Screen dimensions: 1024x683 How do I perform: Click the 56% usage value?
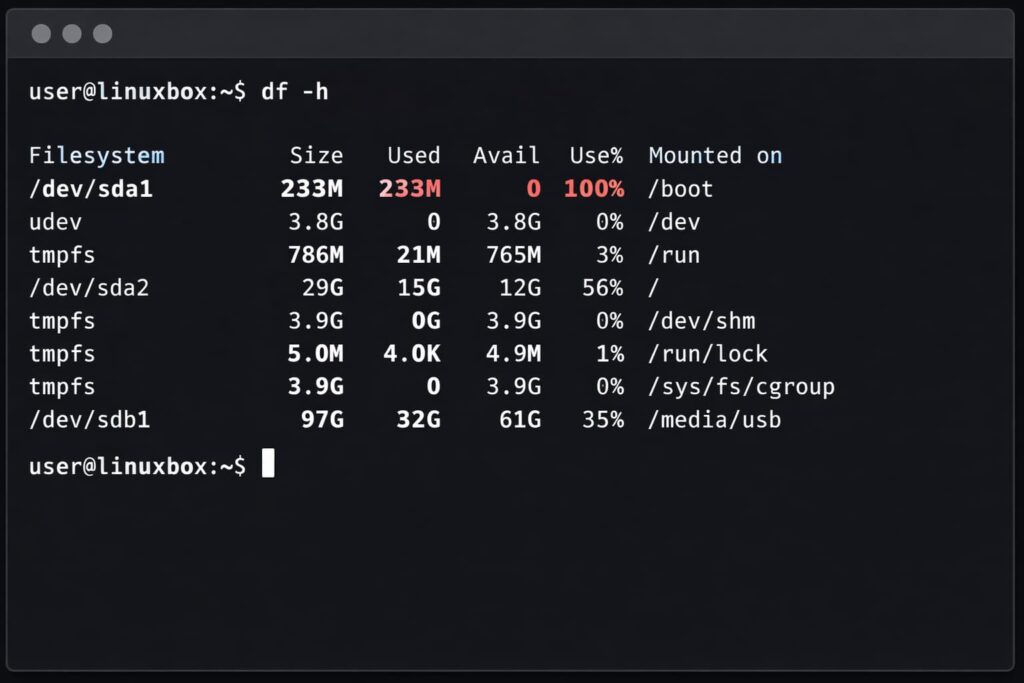(603, 288)
